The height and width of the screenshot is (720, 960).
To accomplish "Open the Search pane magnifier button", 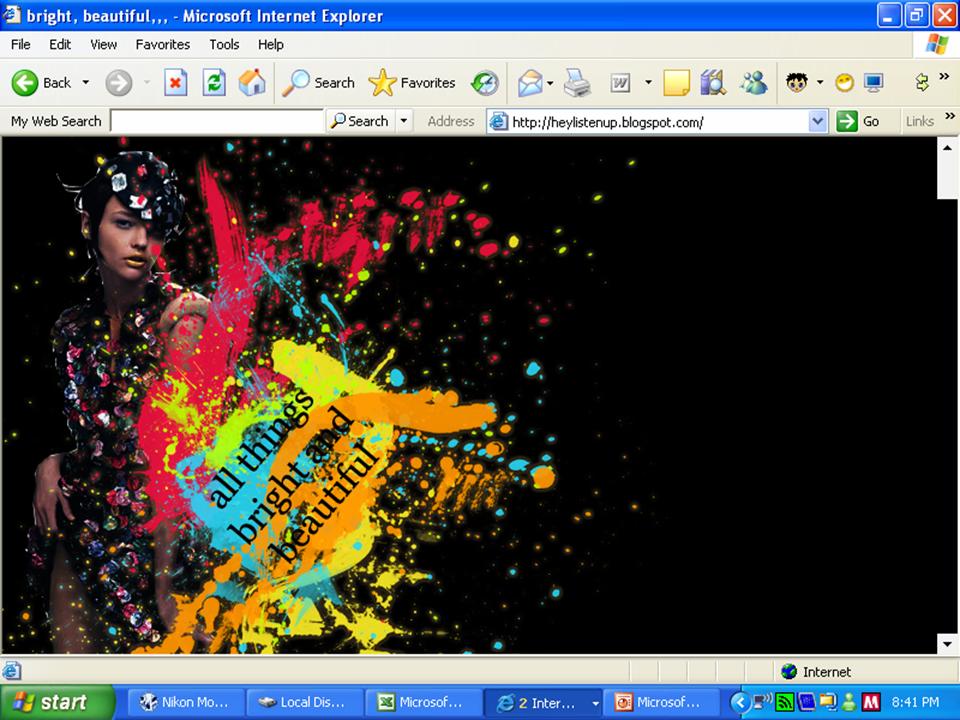I will pyautogui.click(x=318, y=83).
